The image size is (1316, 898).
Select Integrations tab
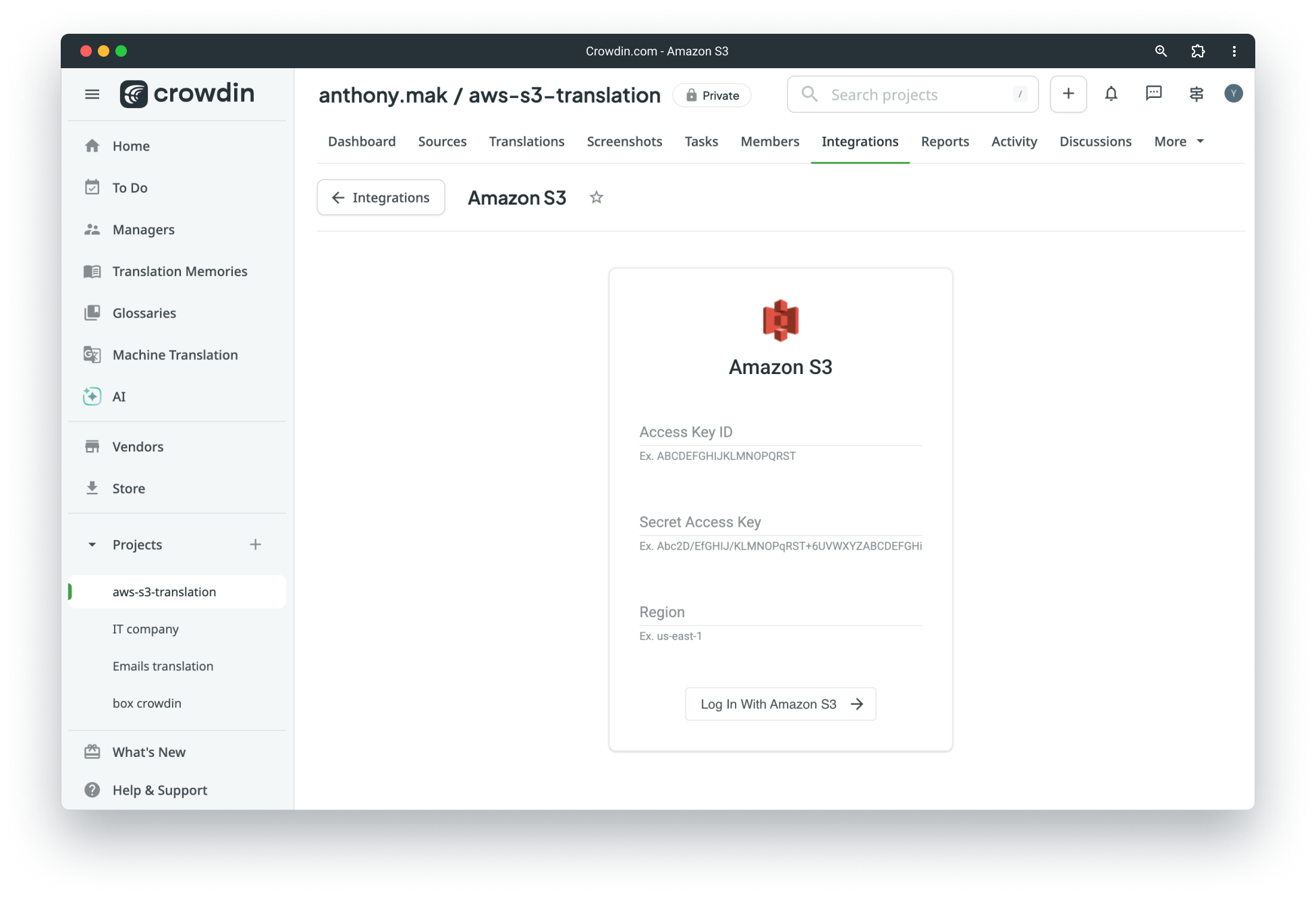(x=860, y=142)
